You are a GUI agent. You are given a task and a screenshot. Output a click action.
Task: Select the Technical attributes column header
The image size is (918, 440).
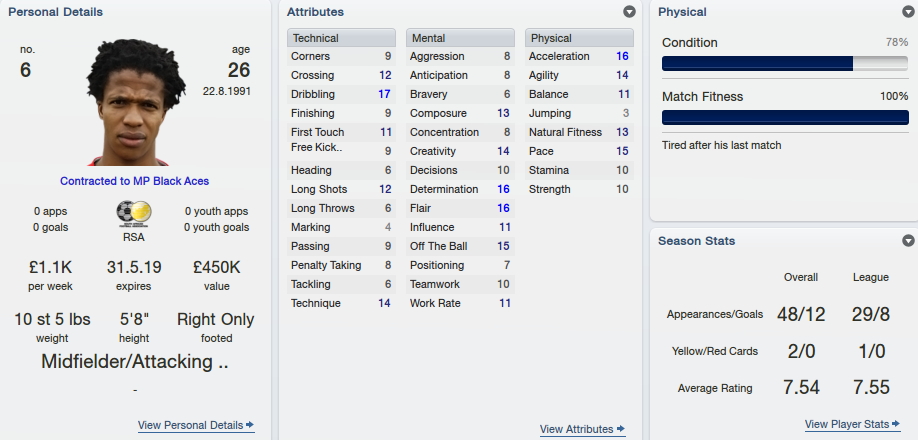click(x=341, y=38)
